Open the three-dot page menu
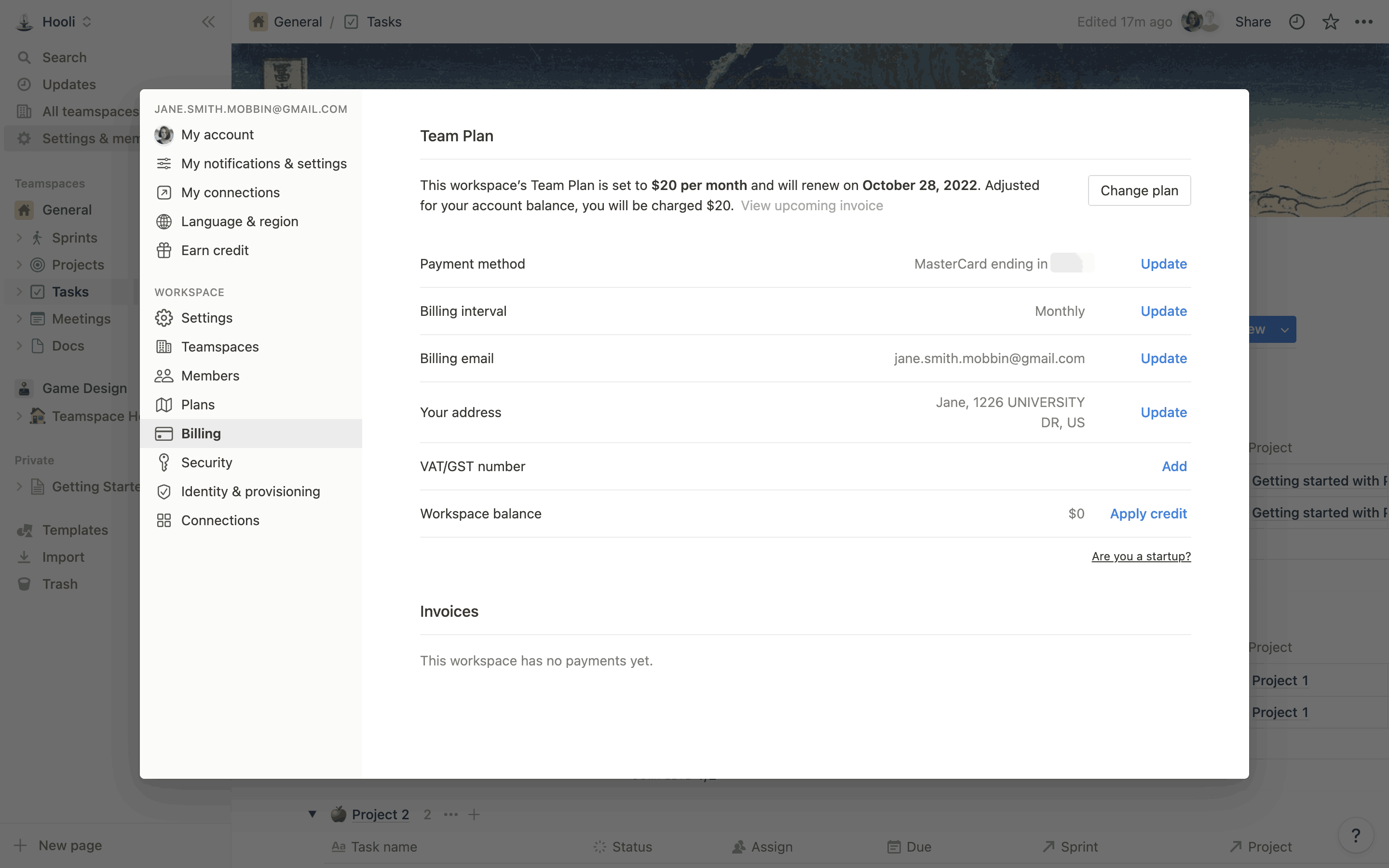The width and height of the screenshot is (1389, 868). coord(1363,22)
